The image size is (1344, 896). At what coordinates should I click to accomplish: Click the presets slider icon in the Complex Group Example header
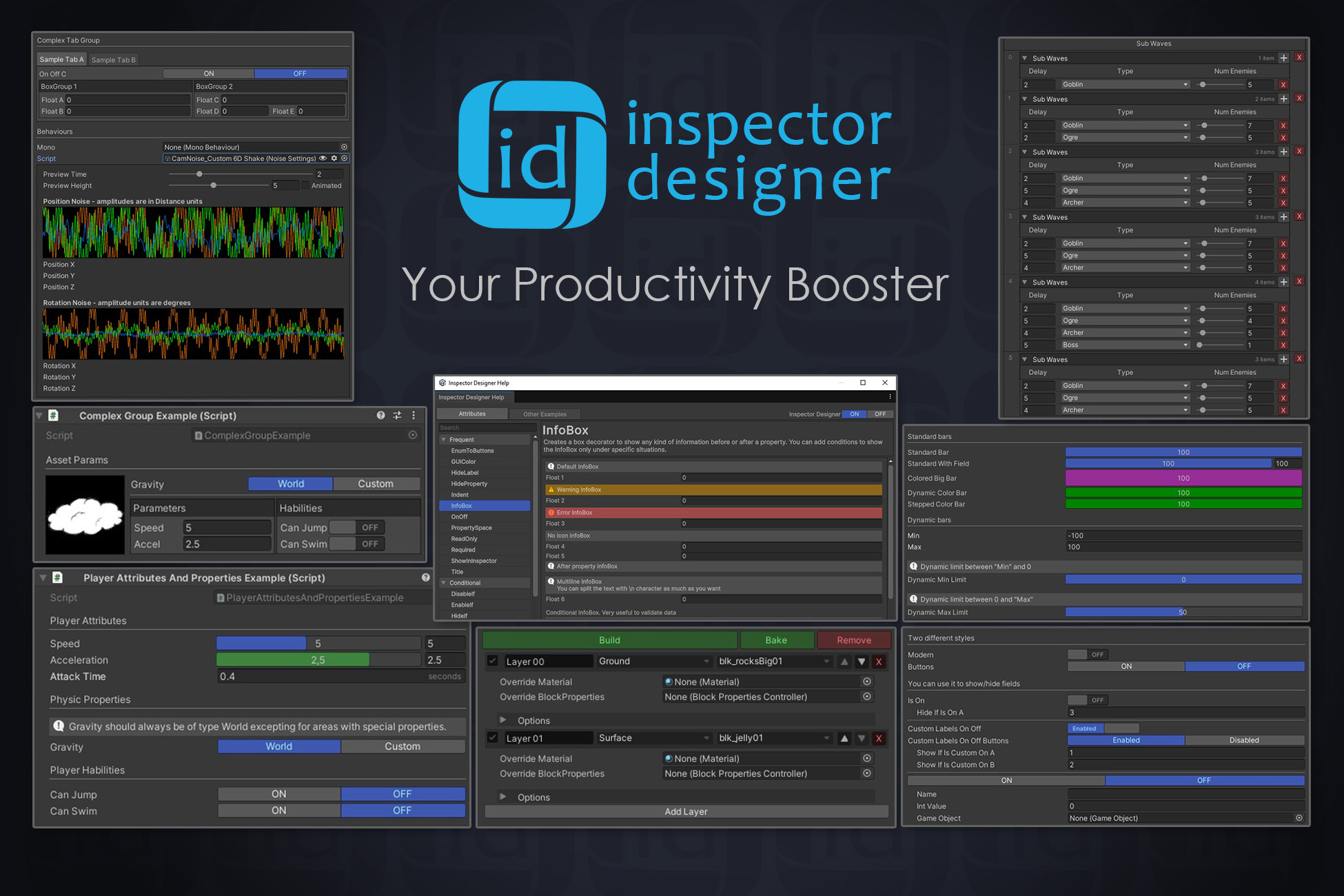point(397,416)
